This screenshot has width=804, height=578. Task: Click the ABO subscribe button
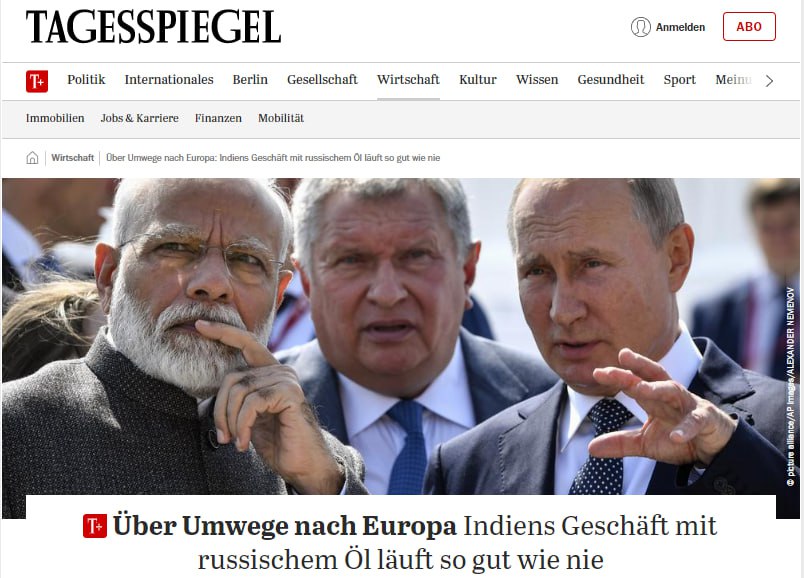[x=749, y=27]
